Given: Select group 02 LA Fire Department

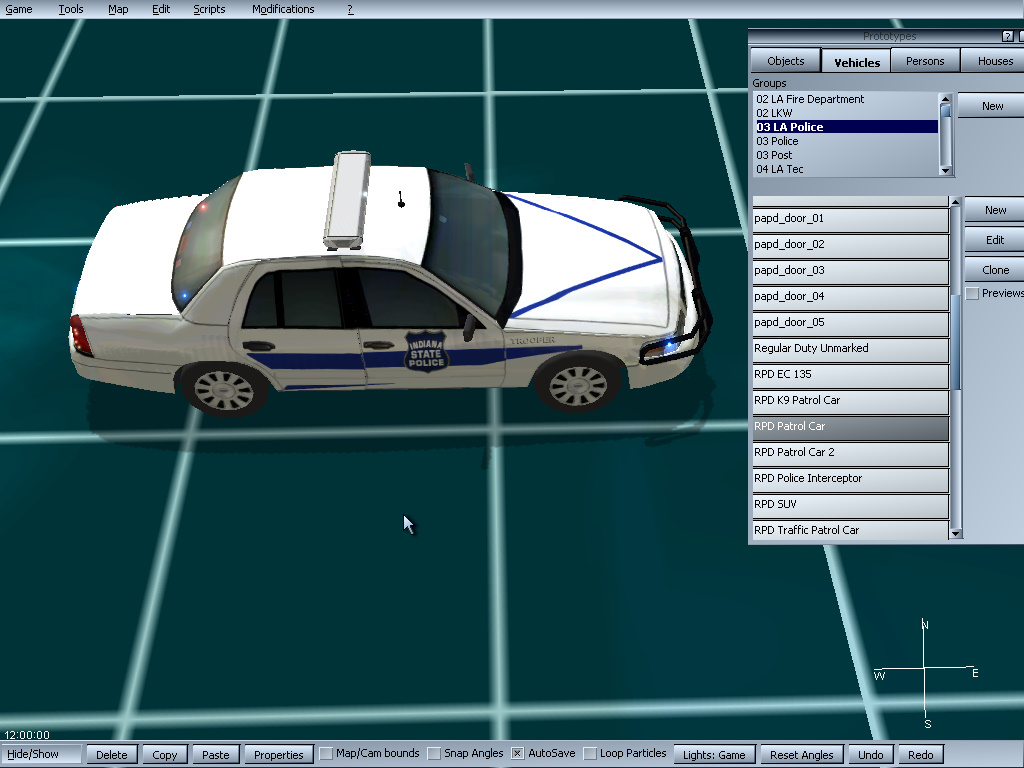Looking at the screenshot, I should click(846, 99).
